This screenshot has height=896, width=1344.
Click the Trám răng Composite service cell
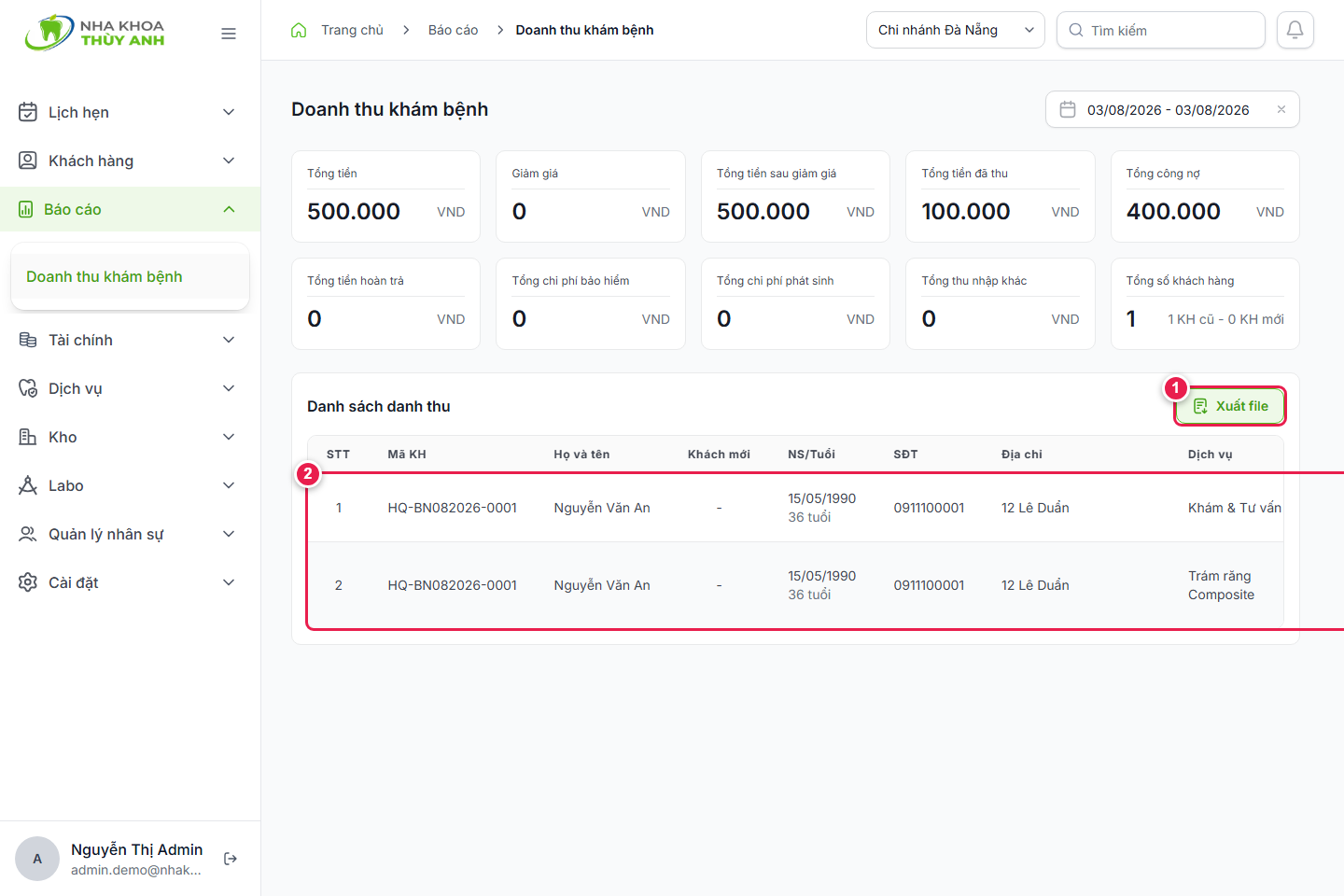1221,585
